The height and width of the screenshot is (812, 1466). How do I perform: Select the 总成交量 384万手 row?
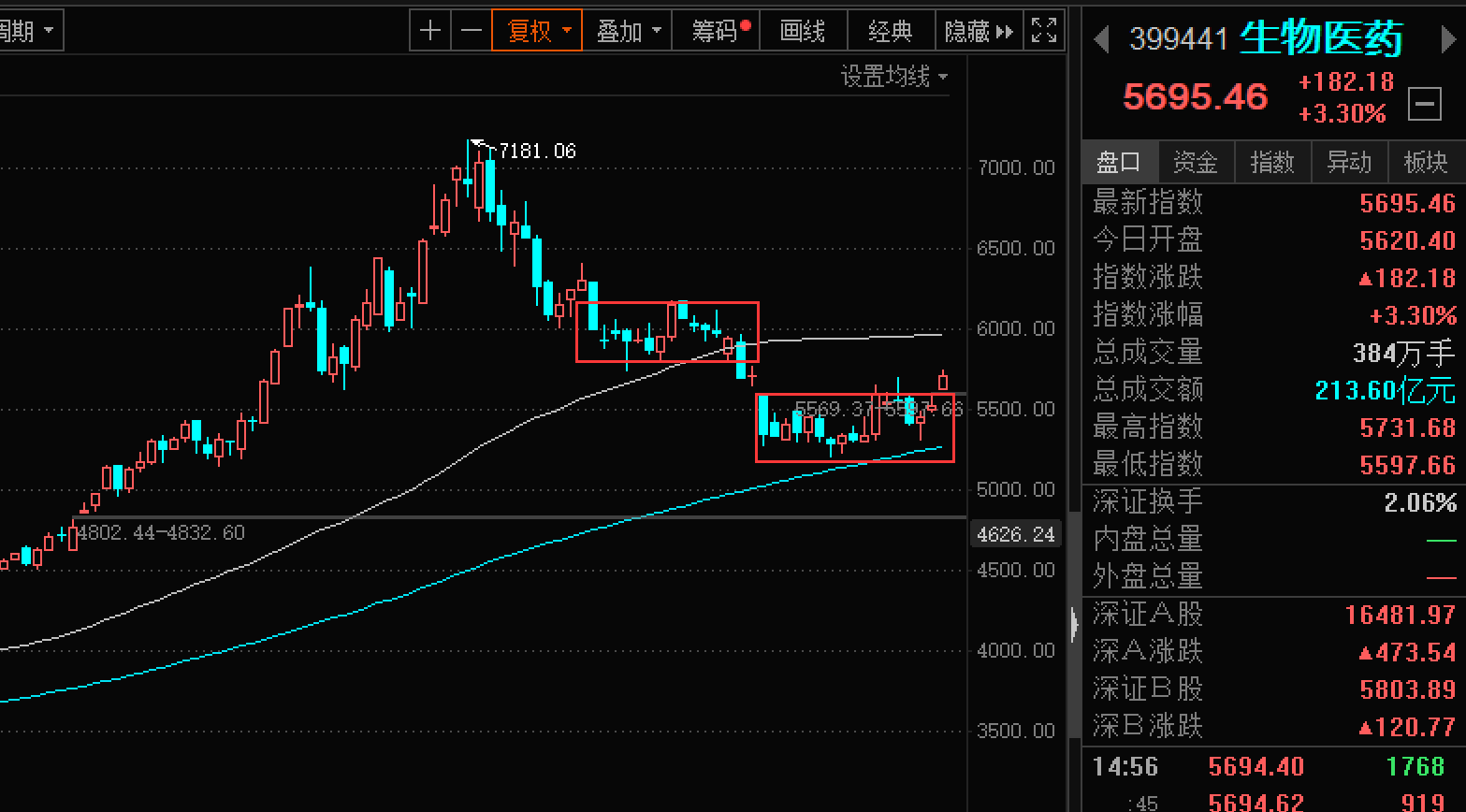click(1274, 353)
